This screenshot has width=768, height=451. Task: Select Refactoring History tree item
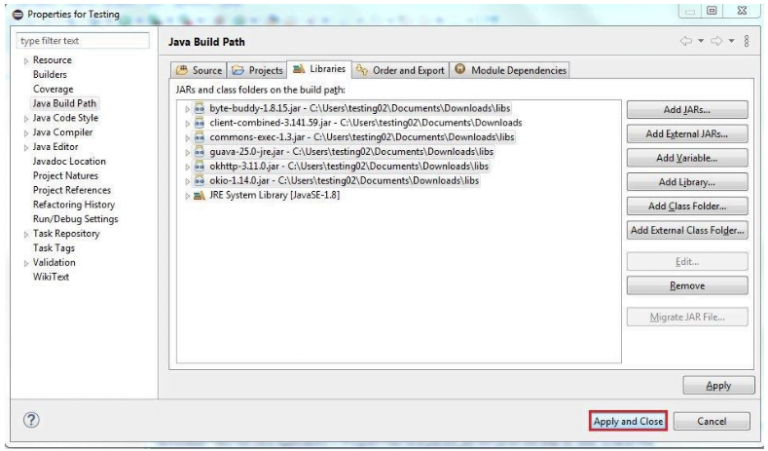click(74, 204)
